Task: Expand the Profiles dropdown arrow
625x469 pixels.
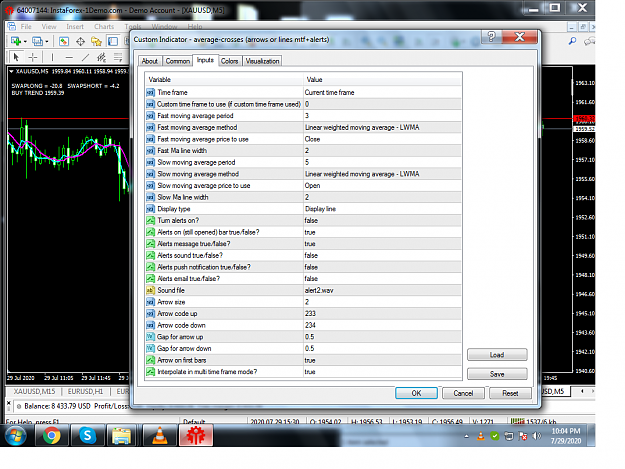Action: click(46, 41)
